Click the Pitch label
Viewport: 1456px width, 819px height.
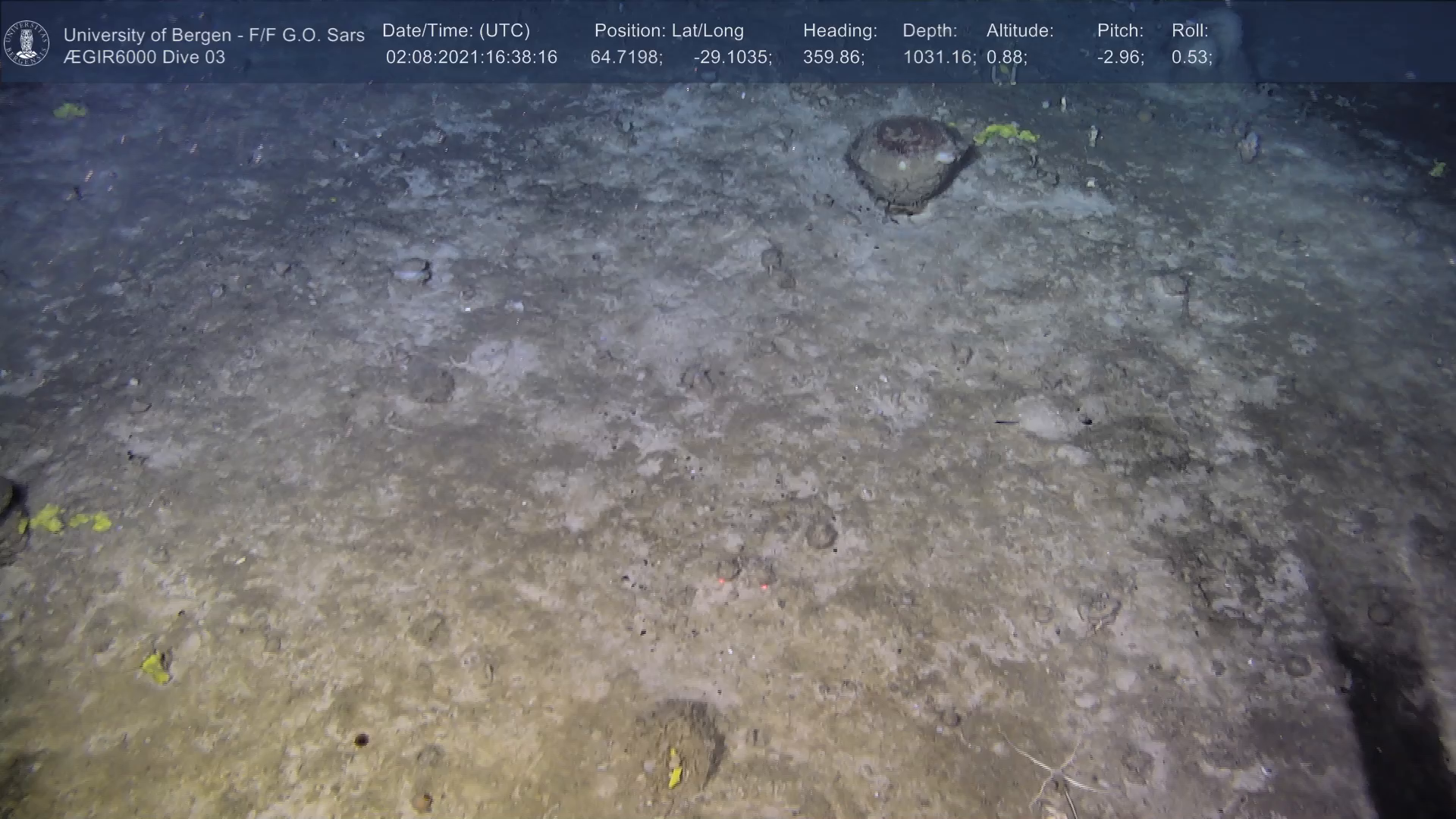click(1119, 31)
